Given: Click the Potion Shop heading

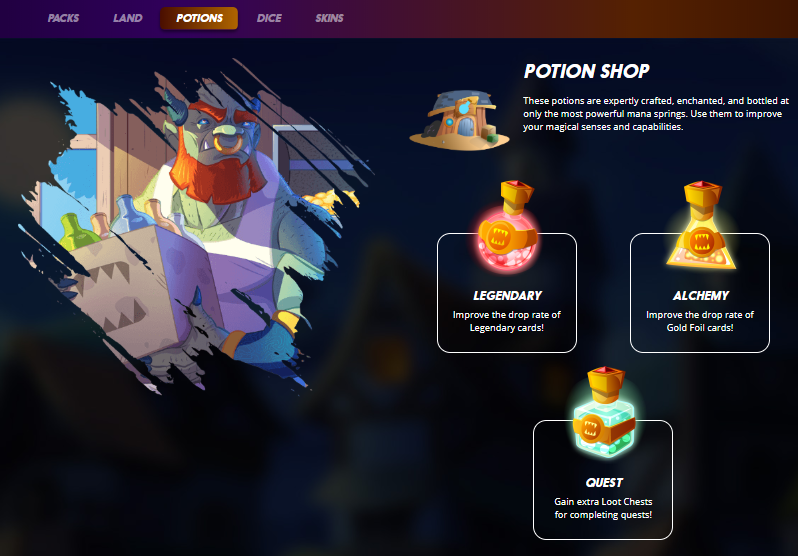Looking at the screenshot, I should pyautogui.click(x=586, y=71).
